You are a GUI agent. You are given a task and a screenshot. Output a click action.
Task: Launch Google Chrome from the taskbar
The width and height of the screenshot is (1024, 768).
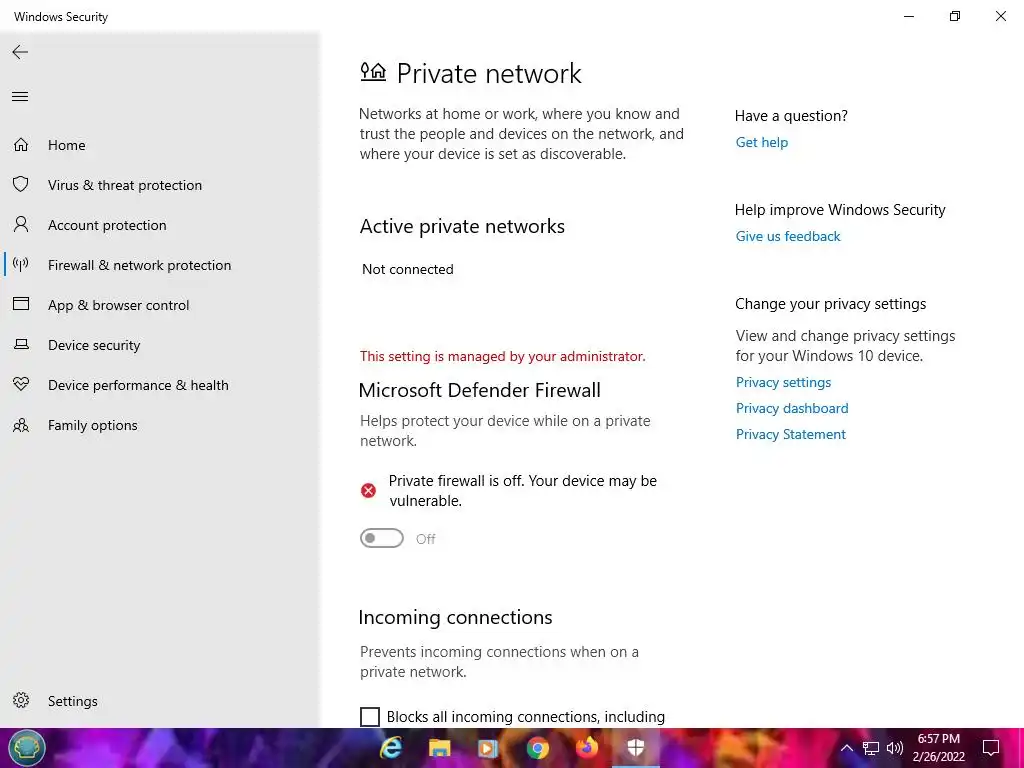[x=537, y=748]
